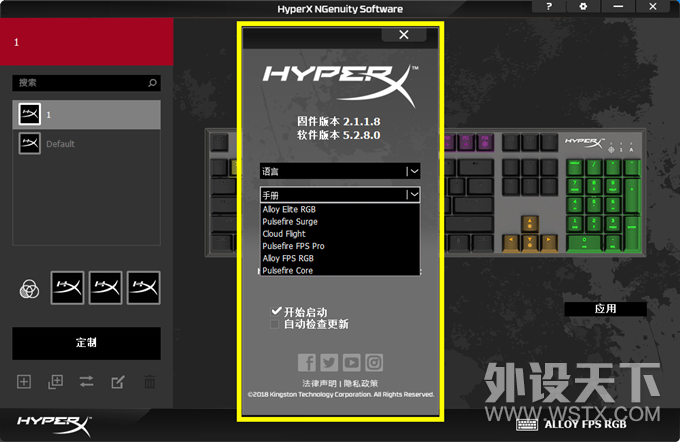This screenshot has height=442, width=680.
Task: Duplicate profile with the copy-plus icon
Action: pyautogui.click(x=56, y=382)
